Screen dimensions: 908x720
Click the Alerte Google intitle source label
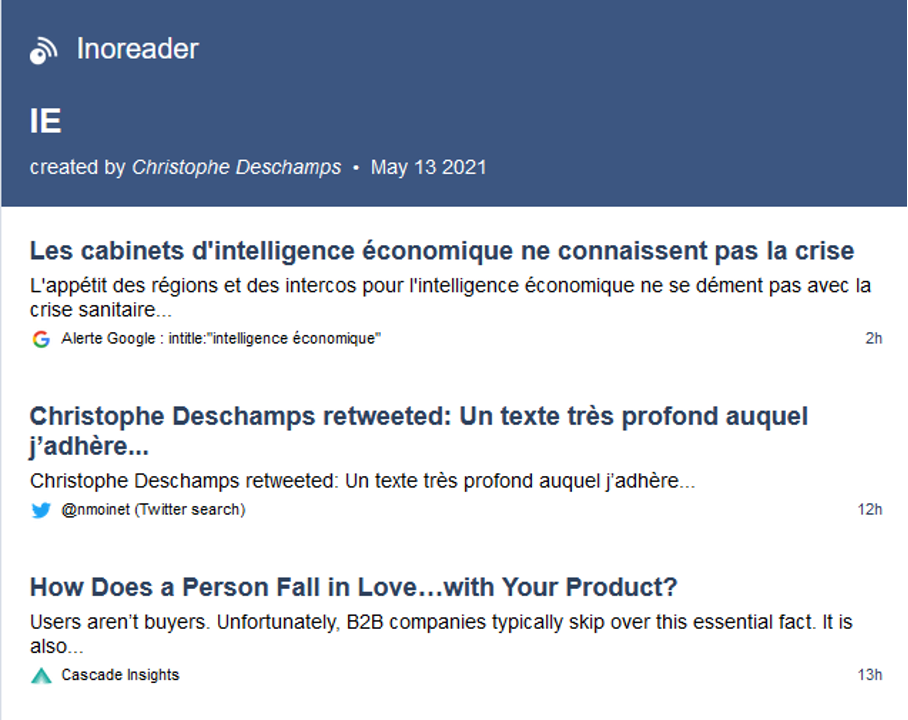coord(221,338)
